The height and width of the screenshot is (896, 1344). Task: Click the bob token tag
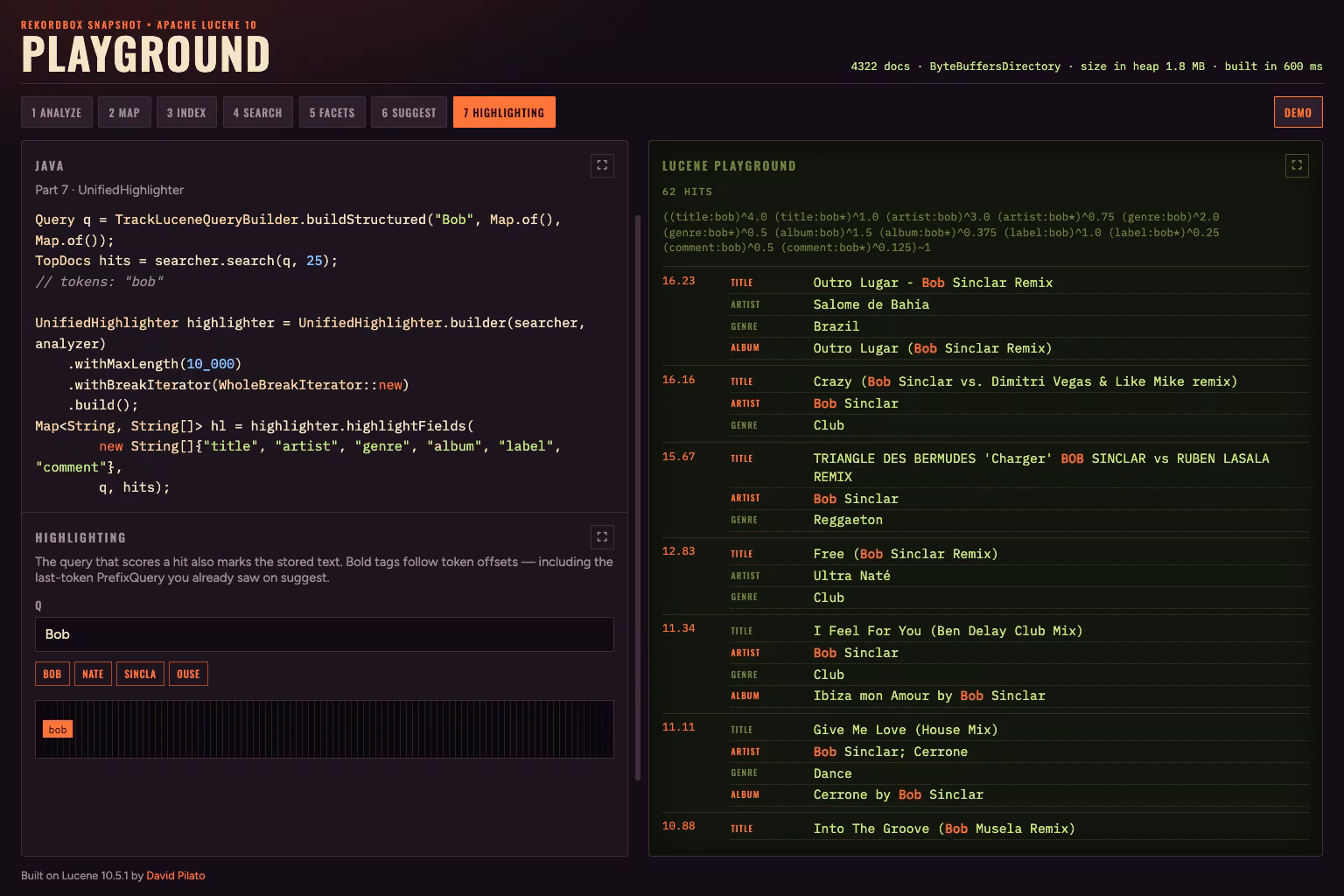click(58, 729)
